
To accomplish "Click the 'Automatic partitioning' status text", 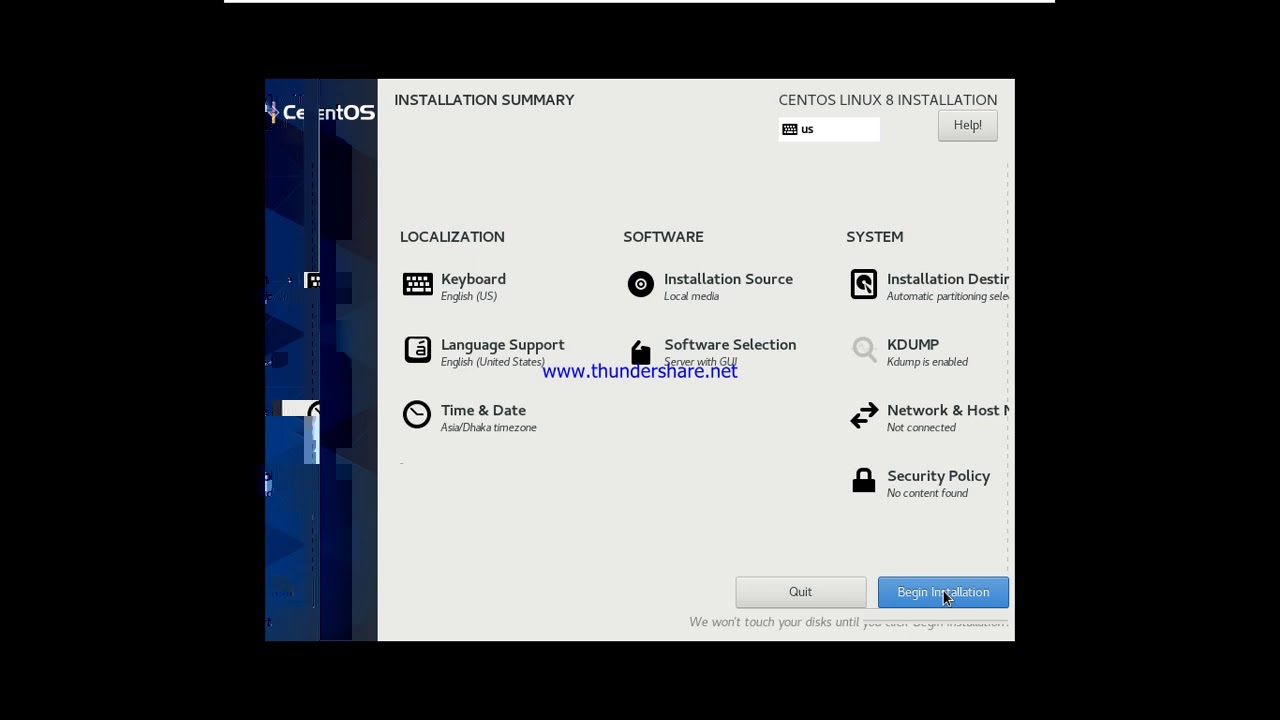I will click(947, 297).
